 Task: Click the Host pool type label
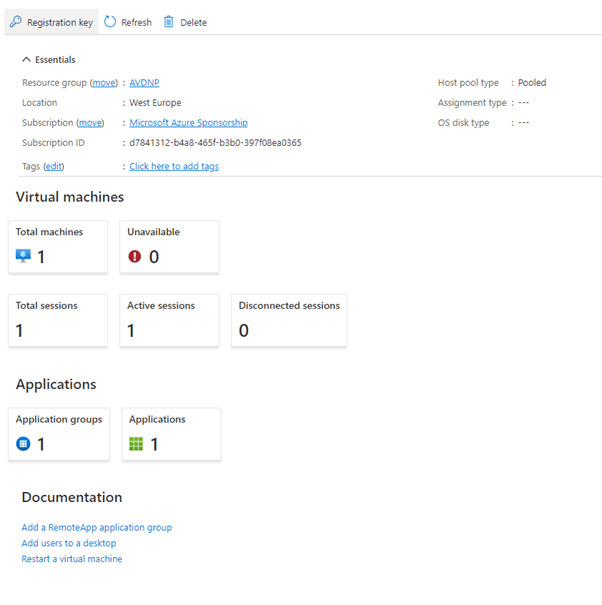(468, 83)
